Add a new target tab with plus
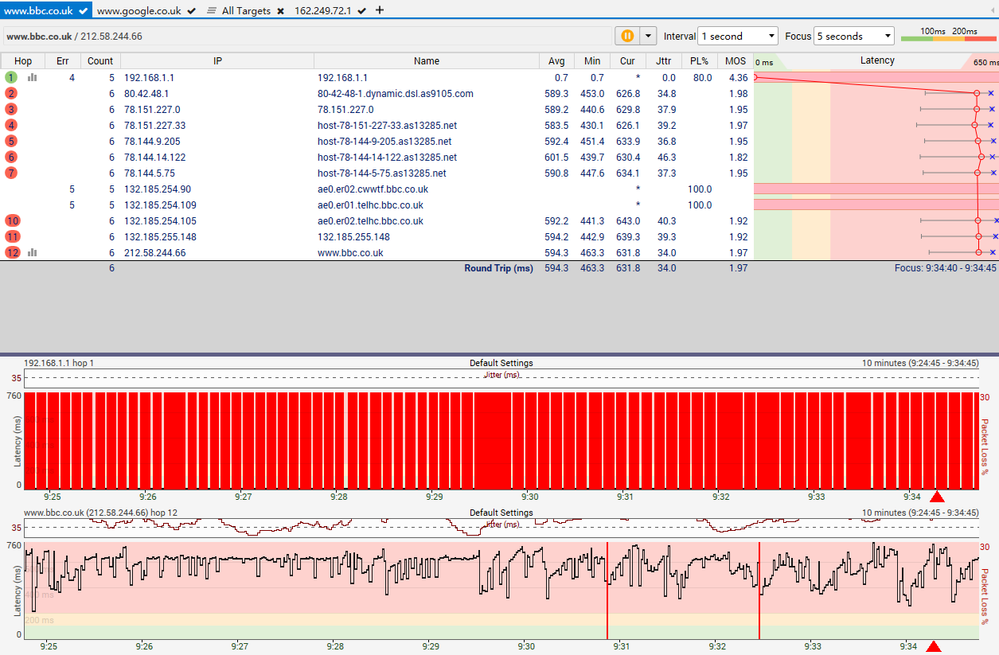Viewport: 999px width, 655px height. pos(380,10)
